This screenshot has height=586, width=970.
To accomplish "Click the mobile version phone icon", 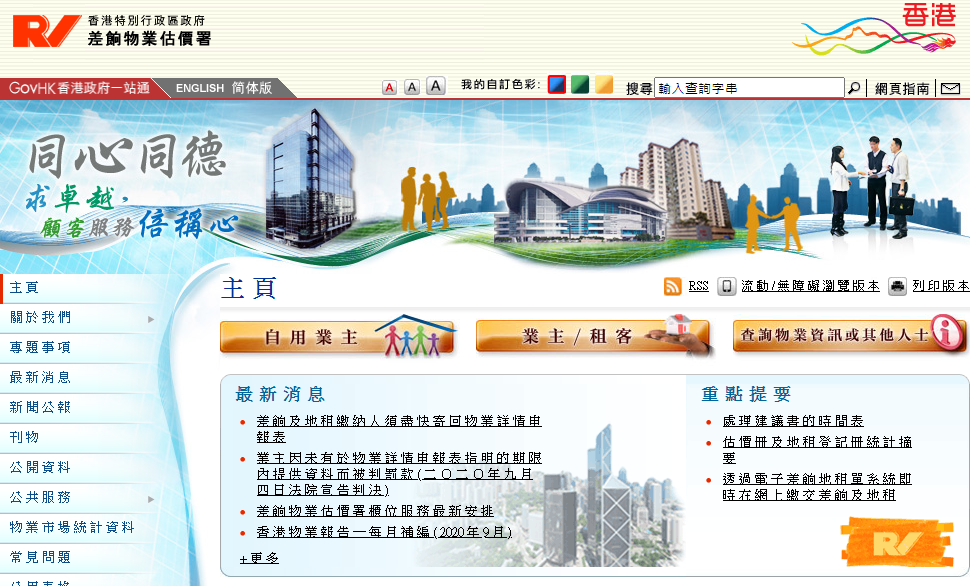I will [x=727, y=286].
